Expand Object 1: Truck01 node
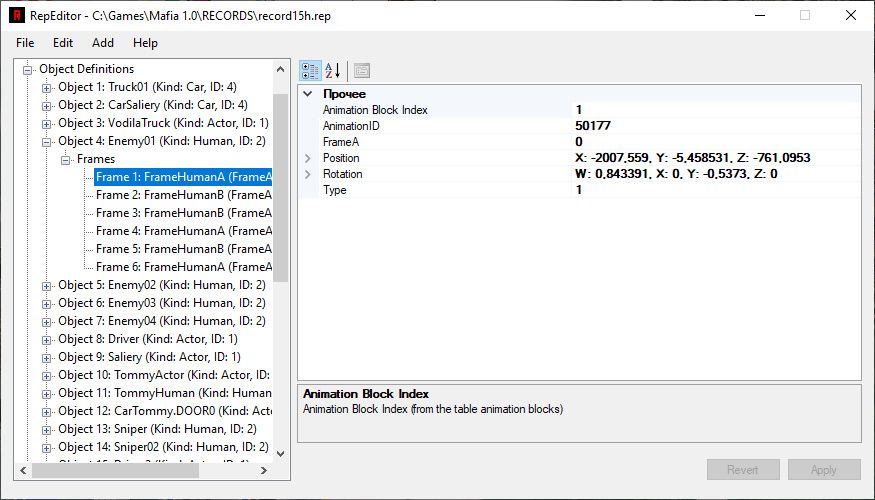Viewport: 875px width, 500px height. coord(46,88)
